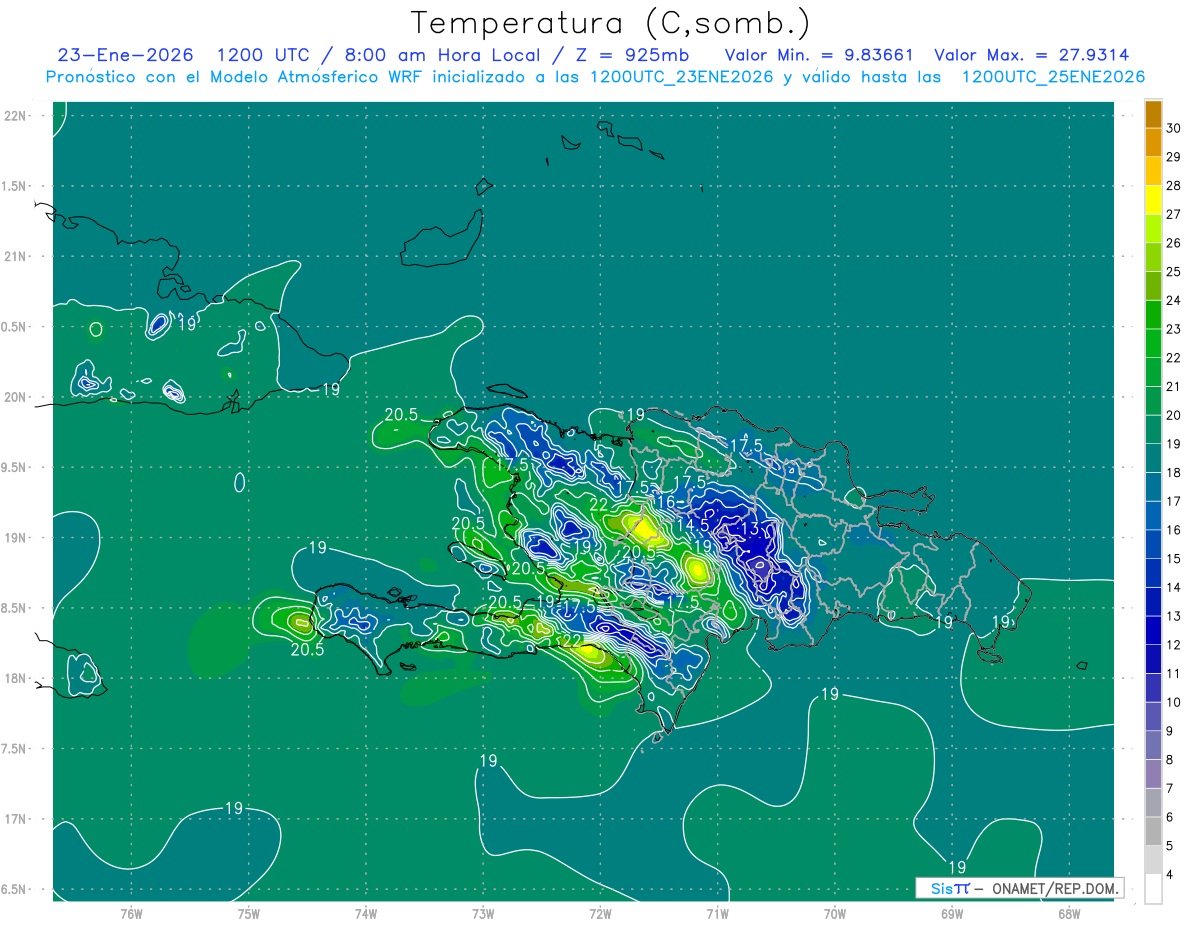
Task: Click the '13' contour label on the map
Action: tap(749, 528)
